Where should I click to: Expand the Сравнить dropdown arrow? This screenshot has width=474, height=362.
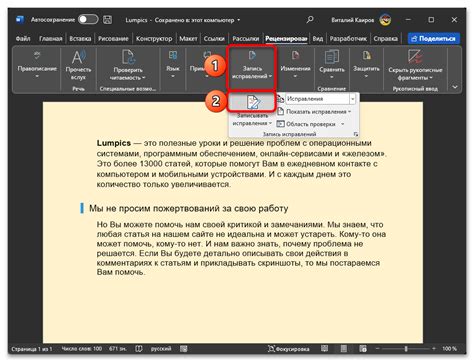[x=331, y=77]
